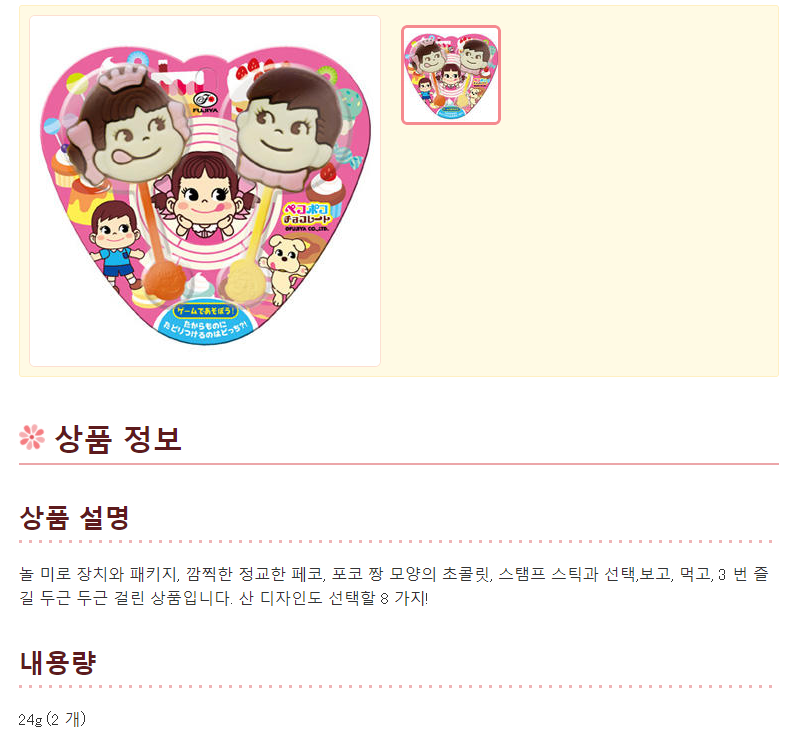
Task: Click the 내용량 subheading
Action: 58,662
